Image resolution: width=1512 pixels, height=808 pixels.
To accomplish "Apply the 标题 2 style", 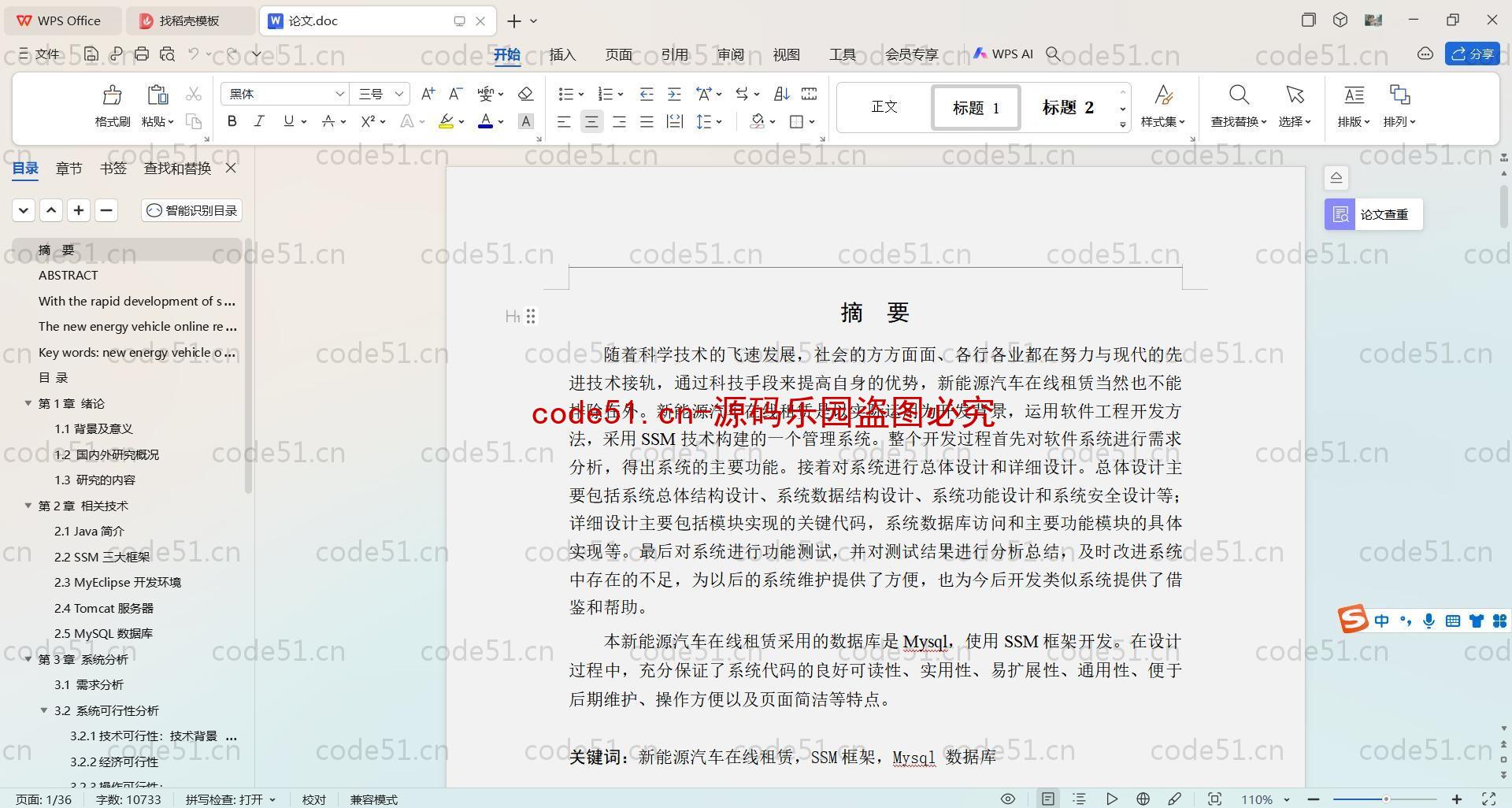I will 1068,107.
